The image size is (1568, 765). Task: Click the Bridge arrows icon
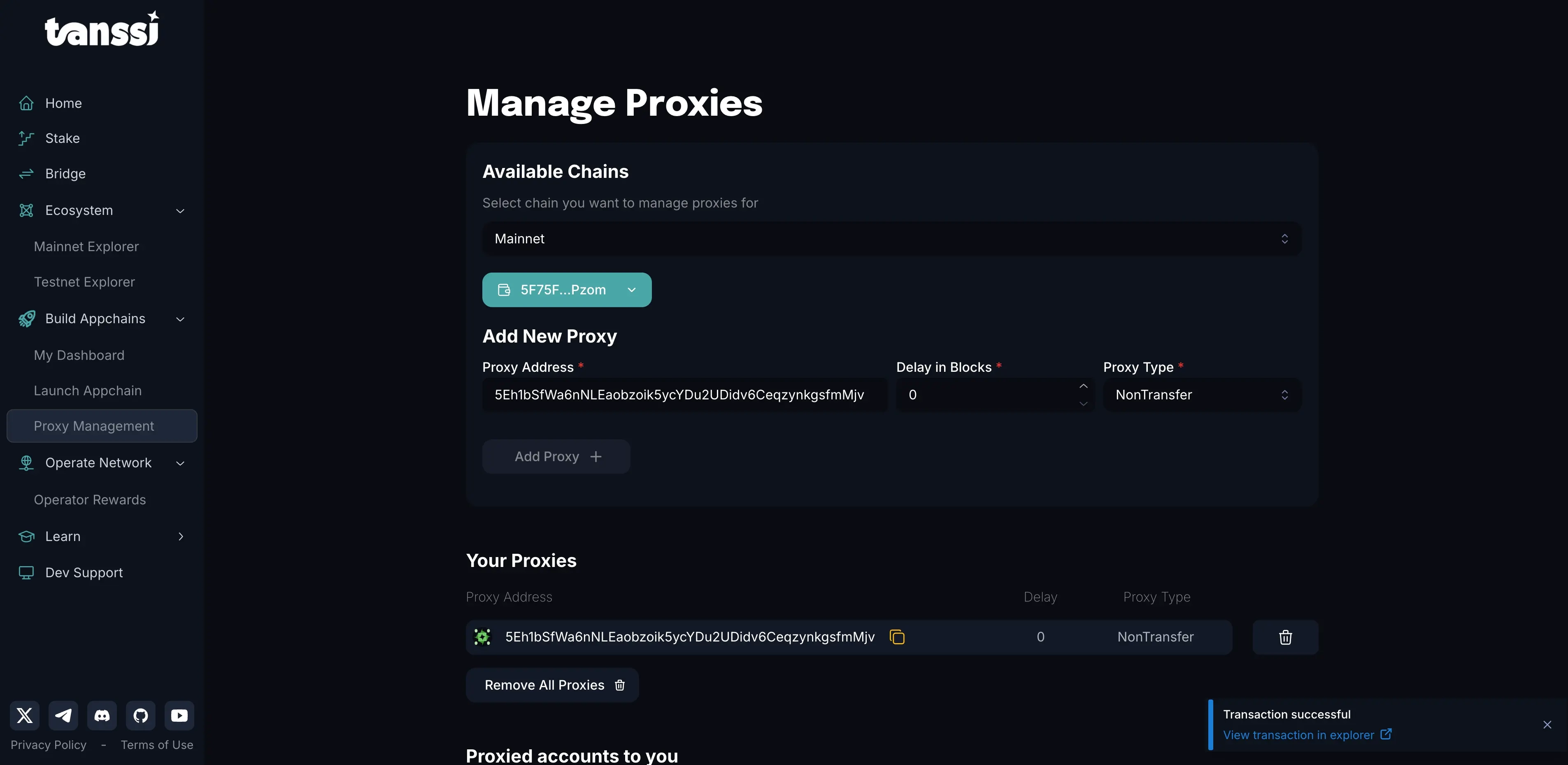pos(26,174)
